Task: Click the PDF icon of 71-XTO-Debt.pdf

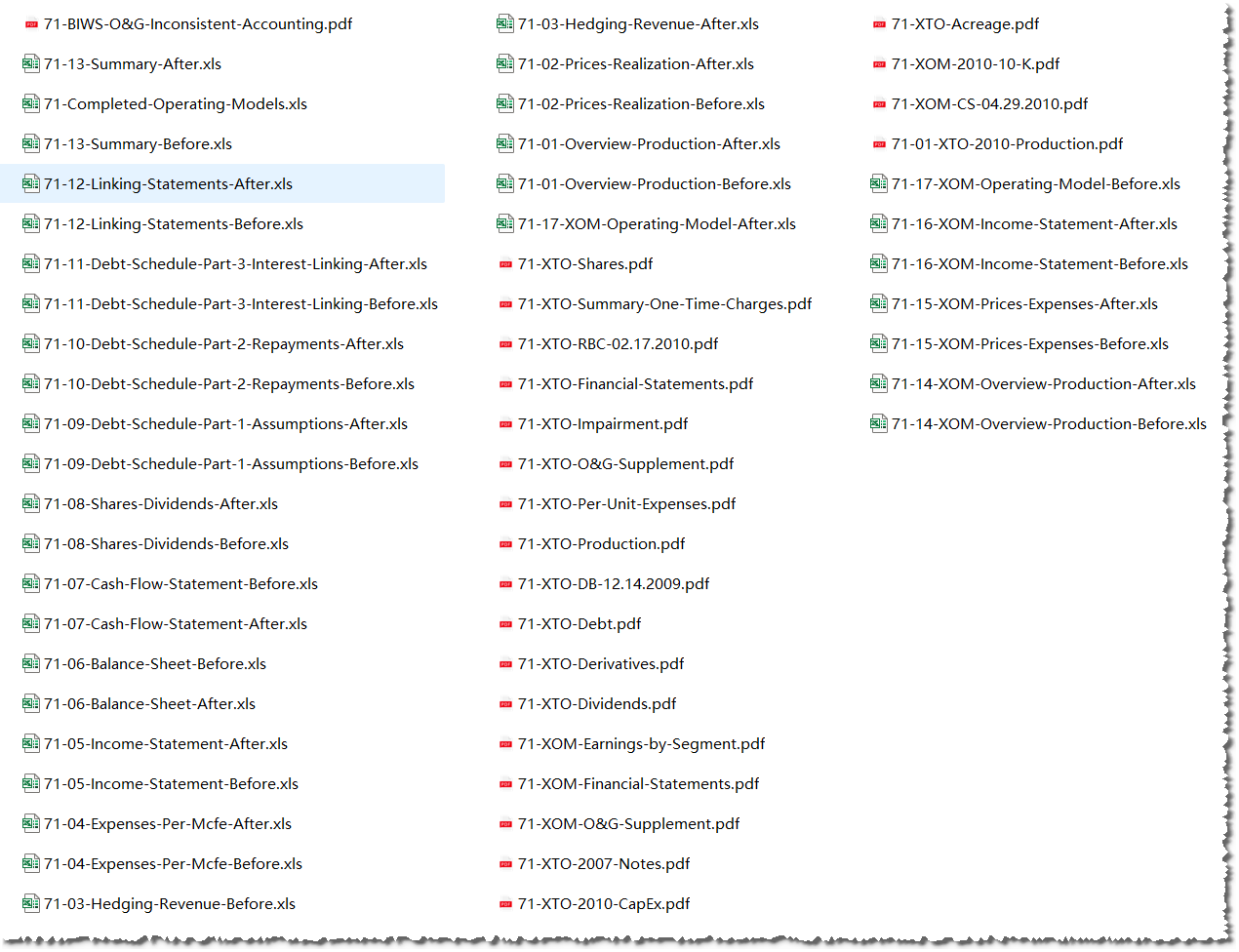Action: (505, 624)
